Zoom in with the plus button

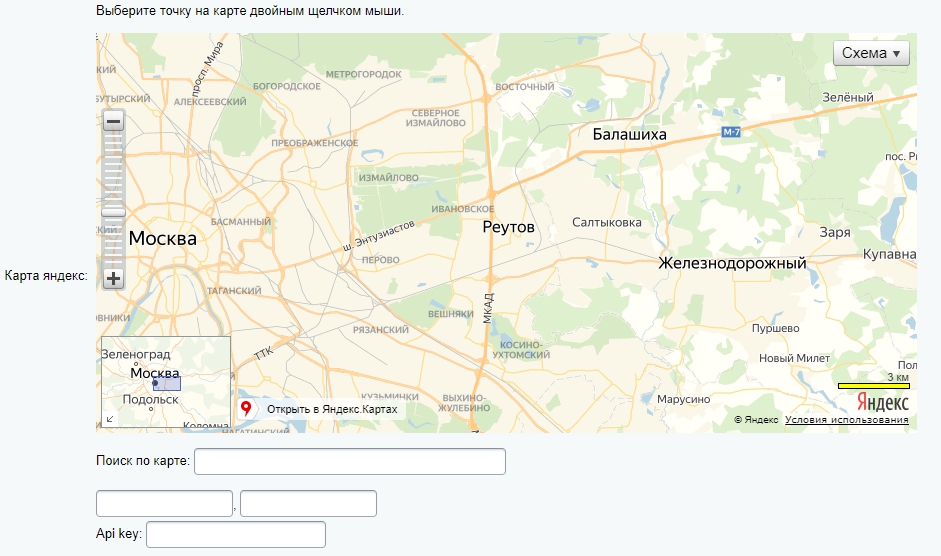[x=113, y=279]
